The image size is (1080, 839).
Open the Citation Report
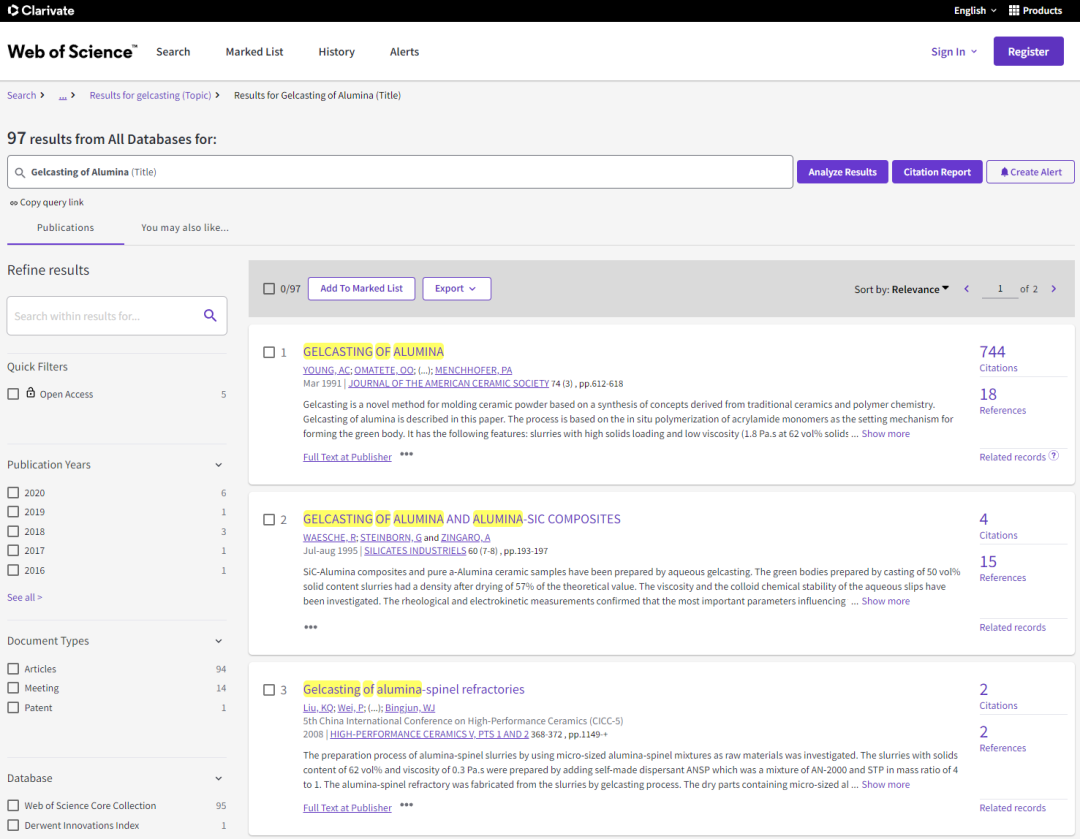coord(937,172)
